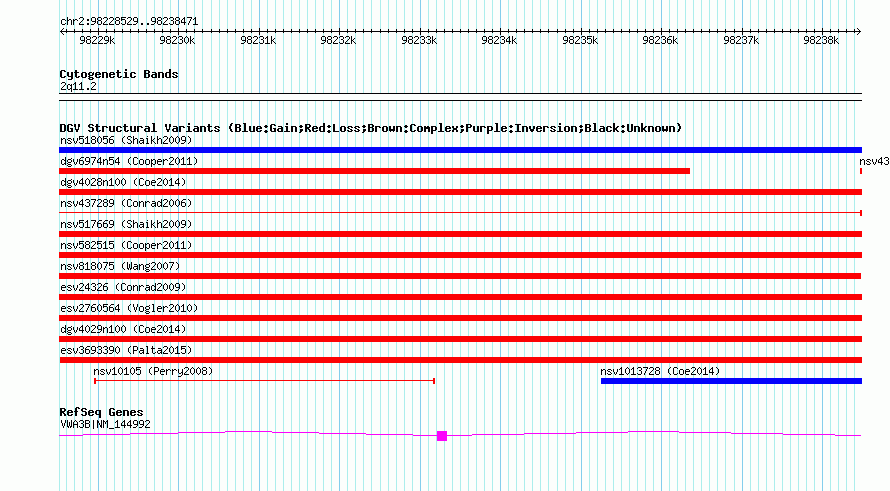Open the RefSeq Genes track title
Viewport: 890px width, 491px height.
click(x=102, y=412)
